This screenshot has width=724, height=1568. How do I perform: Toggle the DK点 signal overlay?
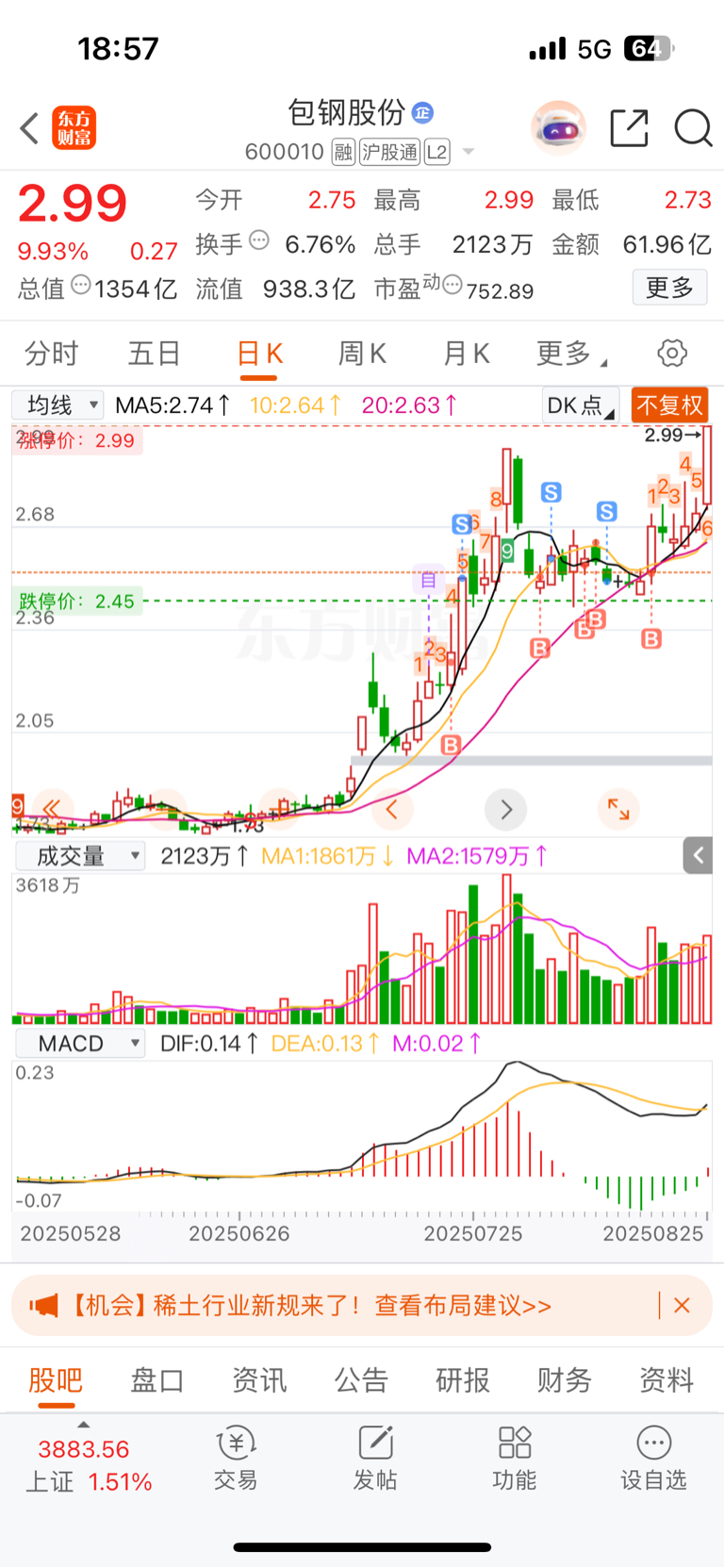pyautogui.click(x=581, y=405)
